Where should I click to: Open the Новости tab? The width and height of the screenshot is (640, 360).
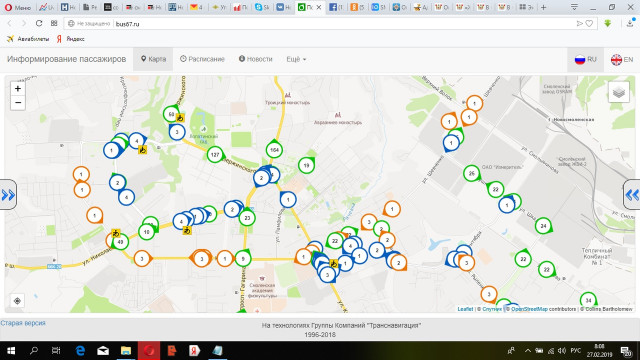pyautogui.click(x=256, y=59)
